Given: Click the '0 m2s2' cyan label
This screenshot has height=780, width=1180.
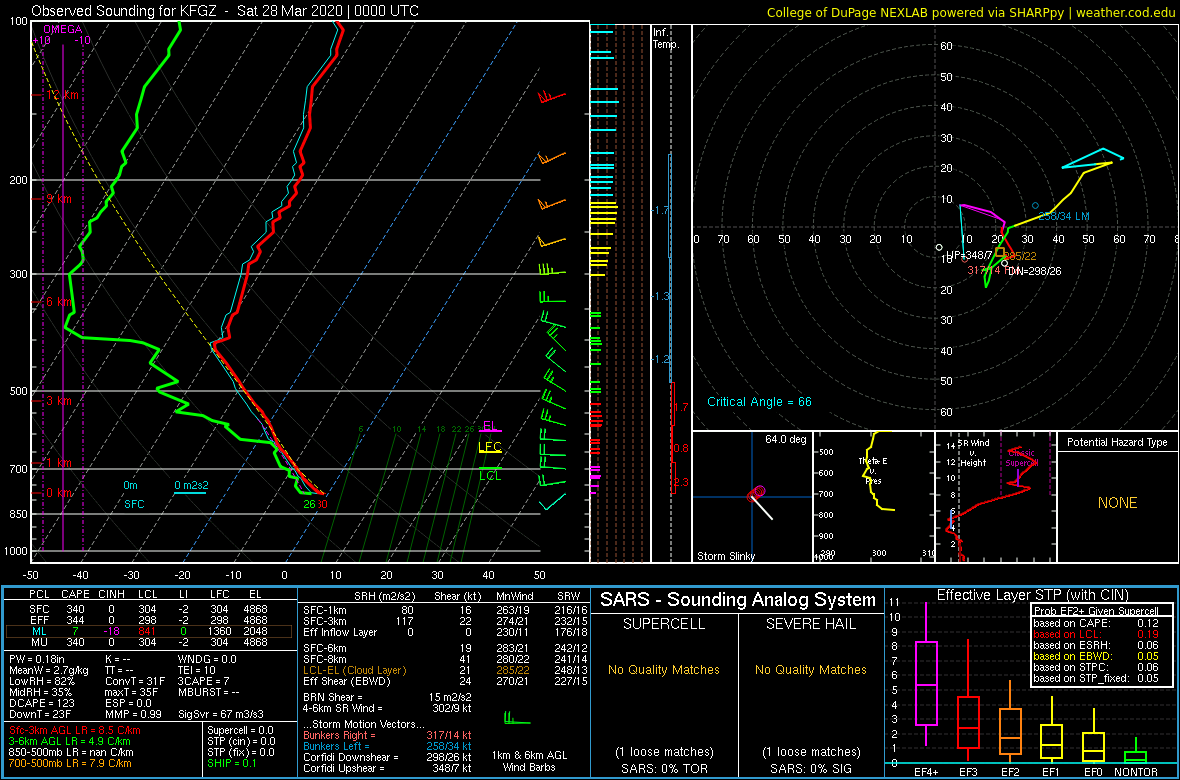Looking at the screenshot, I should click(190, 486).
